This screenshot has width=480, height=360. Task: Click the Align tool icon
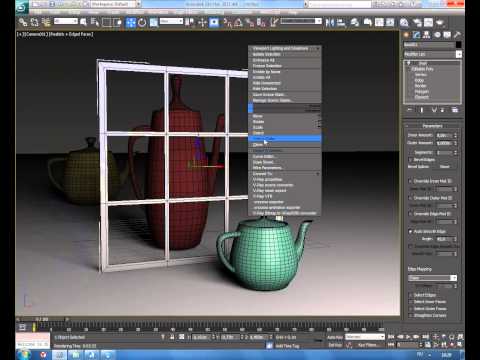341,22
